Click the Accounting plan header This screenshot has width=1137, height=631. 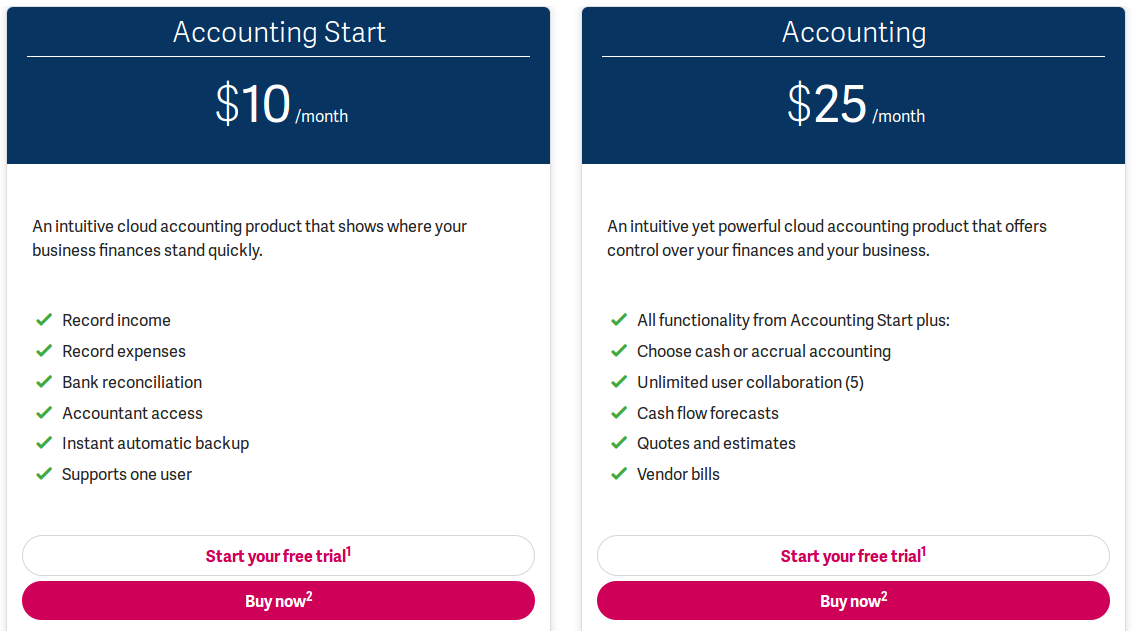(x=853, y=32)
